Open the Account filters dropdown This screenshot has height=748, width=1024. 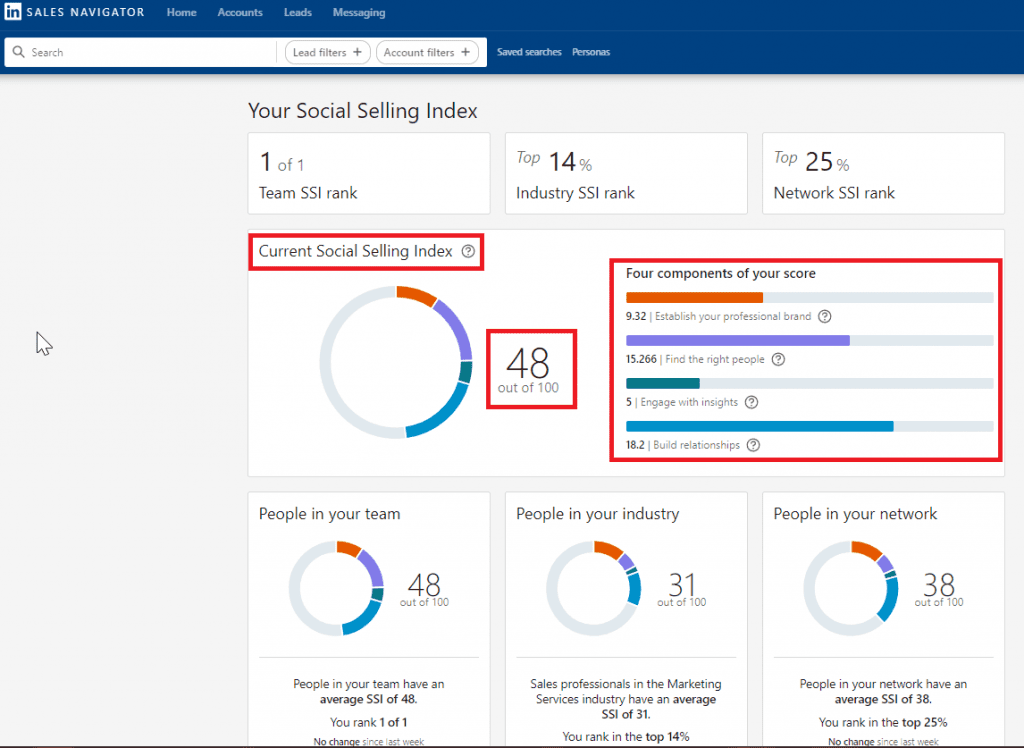[428, 51]
